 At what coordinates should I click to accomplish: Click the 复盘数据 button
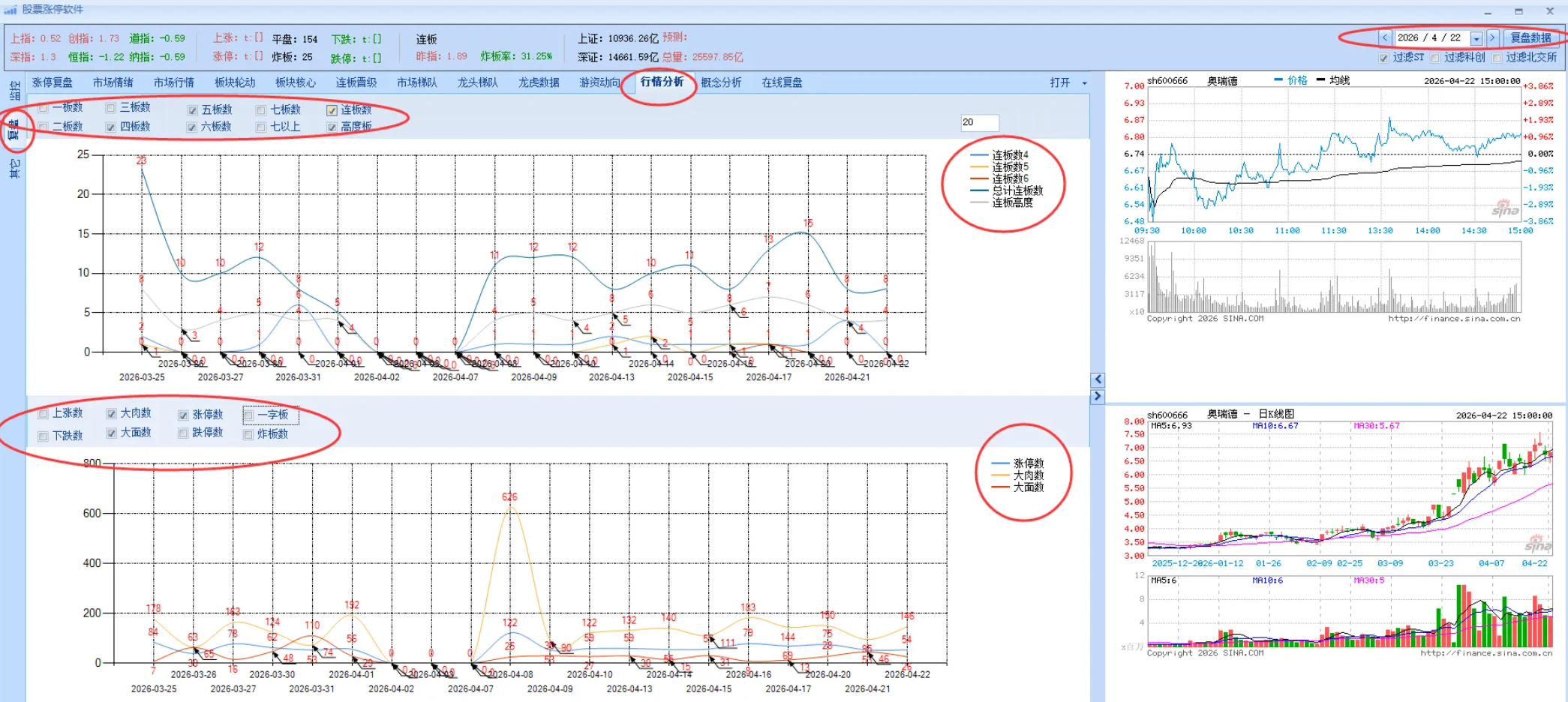(x=1530, y=37)
